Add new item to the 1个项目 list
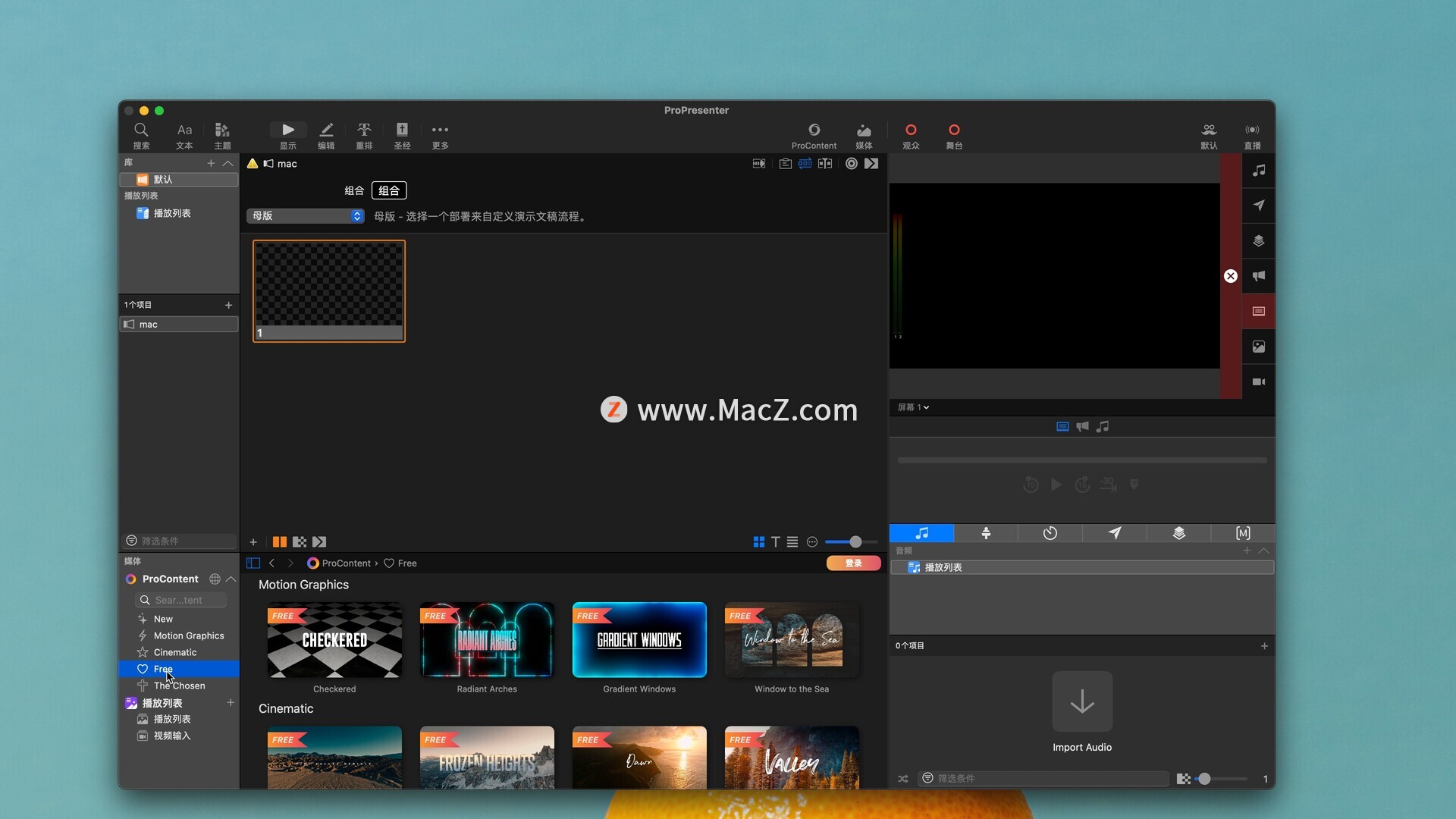This screenshot has height=819, width=1456. point(228,305)
